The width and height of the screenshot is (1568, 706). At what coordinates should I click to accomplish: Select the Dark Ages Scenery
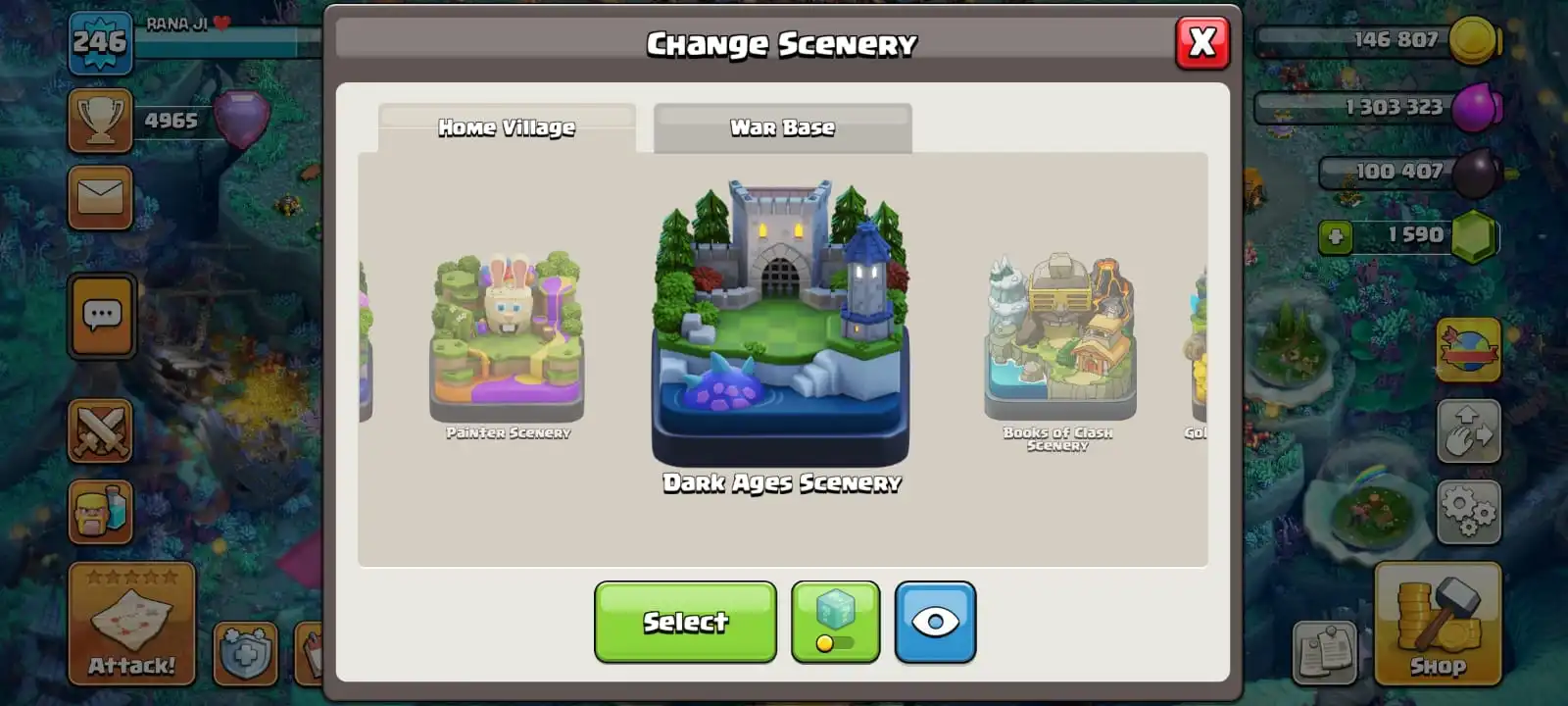[x=685, y=622]
